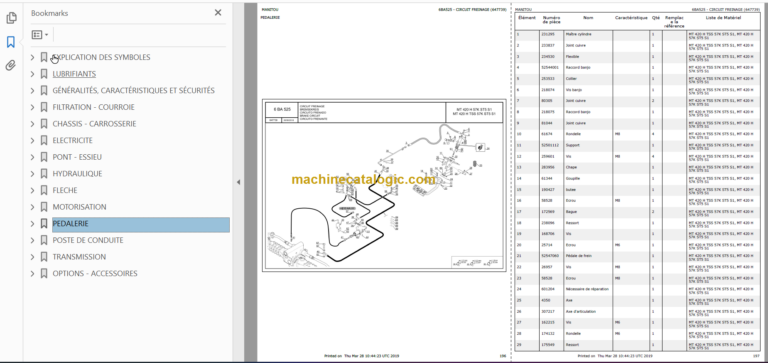Image resolution: width=768 pixels, height=363 pixels.
Task: Expand the OPTIONS - ACCESSOIRES chevron
Action: [32, 274]
